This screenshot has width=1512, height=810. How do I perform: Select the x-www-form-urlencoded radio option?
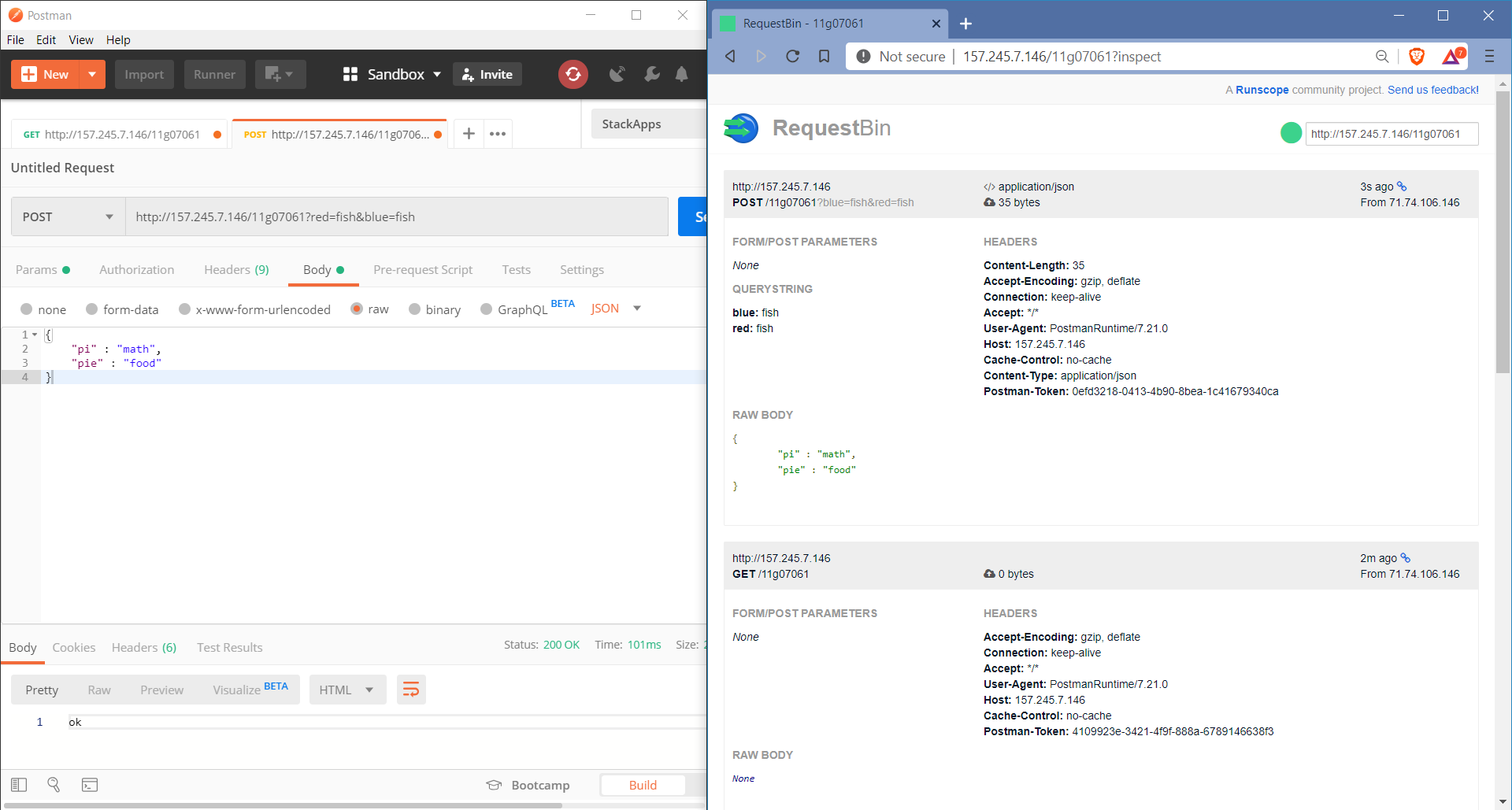point(185,309)
